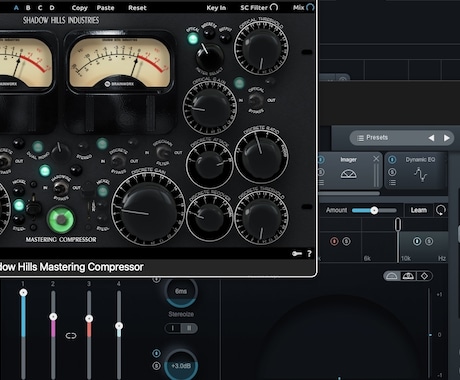The width and height of the screenshot is (460, 380).
Task: Click the Meter Select rotary knob
Action: tap(209, 56)
